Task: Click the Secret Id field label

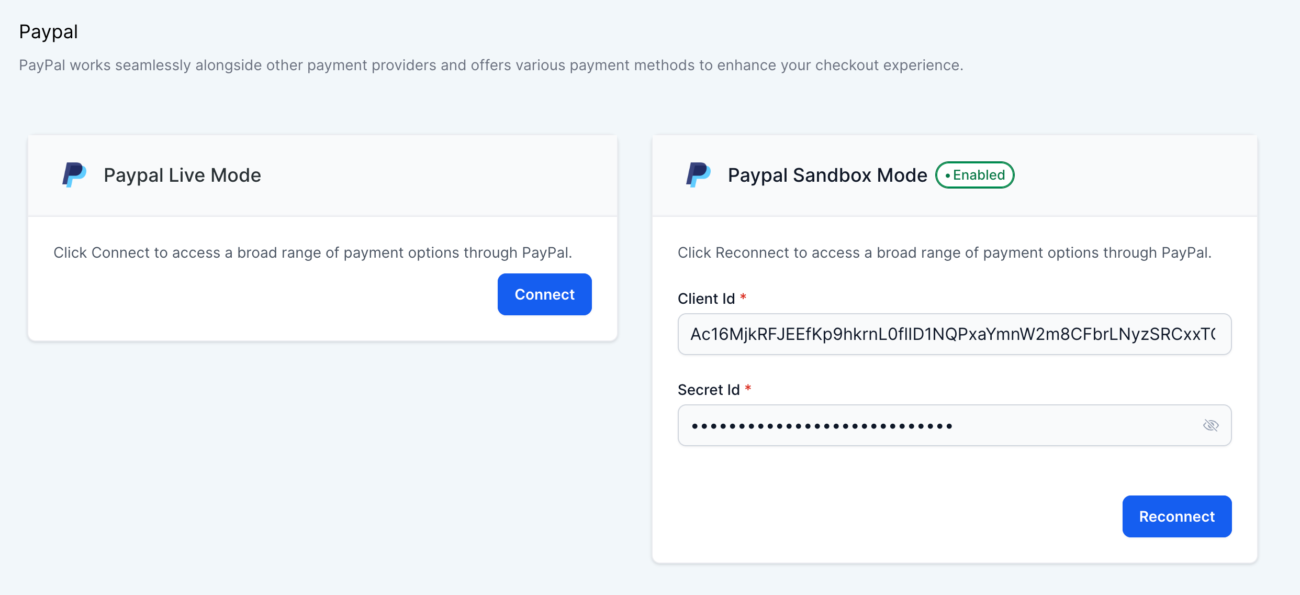Action: pos(707,389)
